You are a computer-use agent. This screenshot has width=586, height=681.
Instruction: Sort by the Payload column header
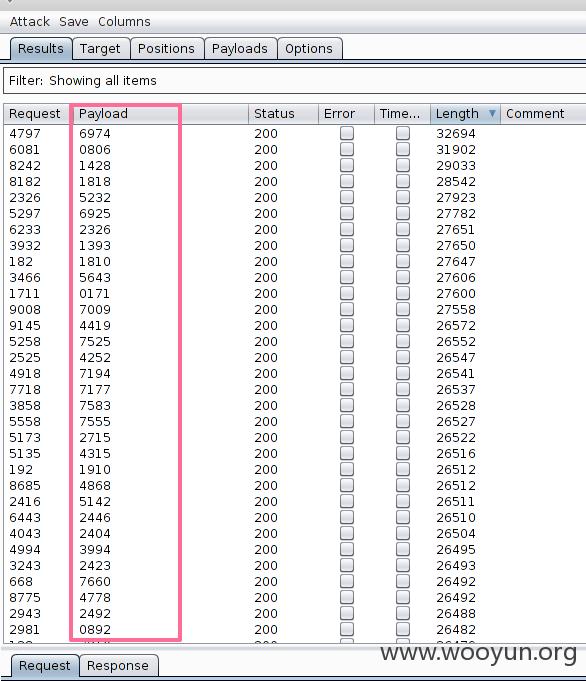pos(159,114)
